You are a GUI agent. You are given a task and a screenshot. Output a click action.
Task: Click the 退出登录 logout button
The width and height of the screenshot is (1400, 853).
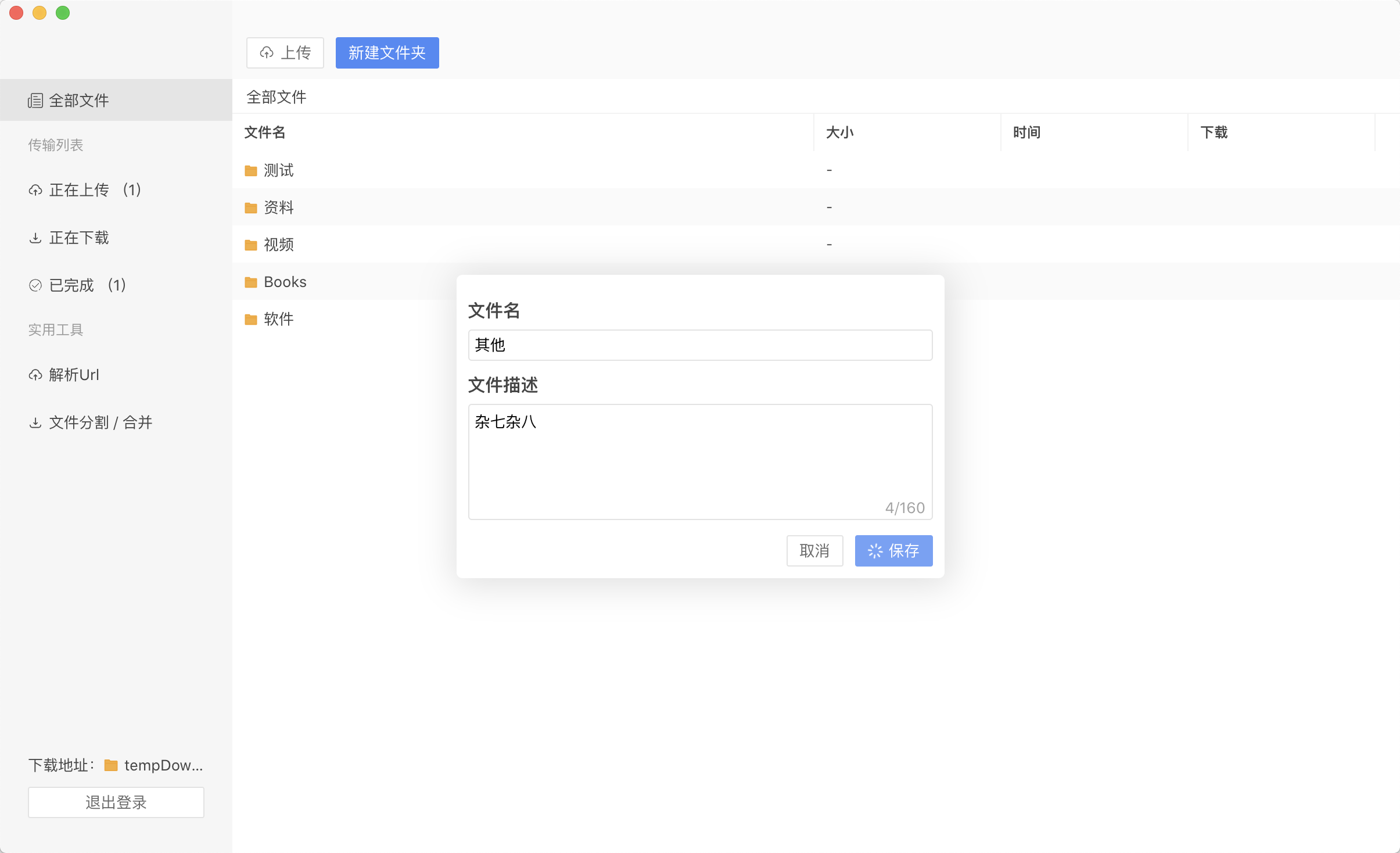(x=116, y=802)
